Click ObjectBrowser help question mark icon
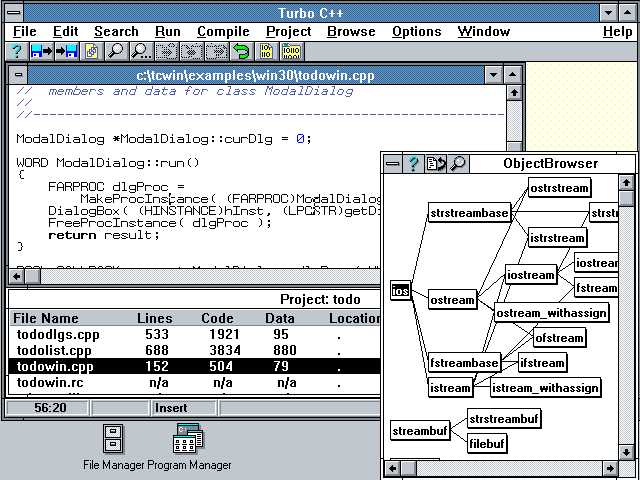The width and height of the screenshot is (640, 480). tap(413, 163)
